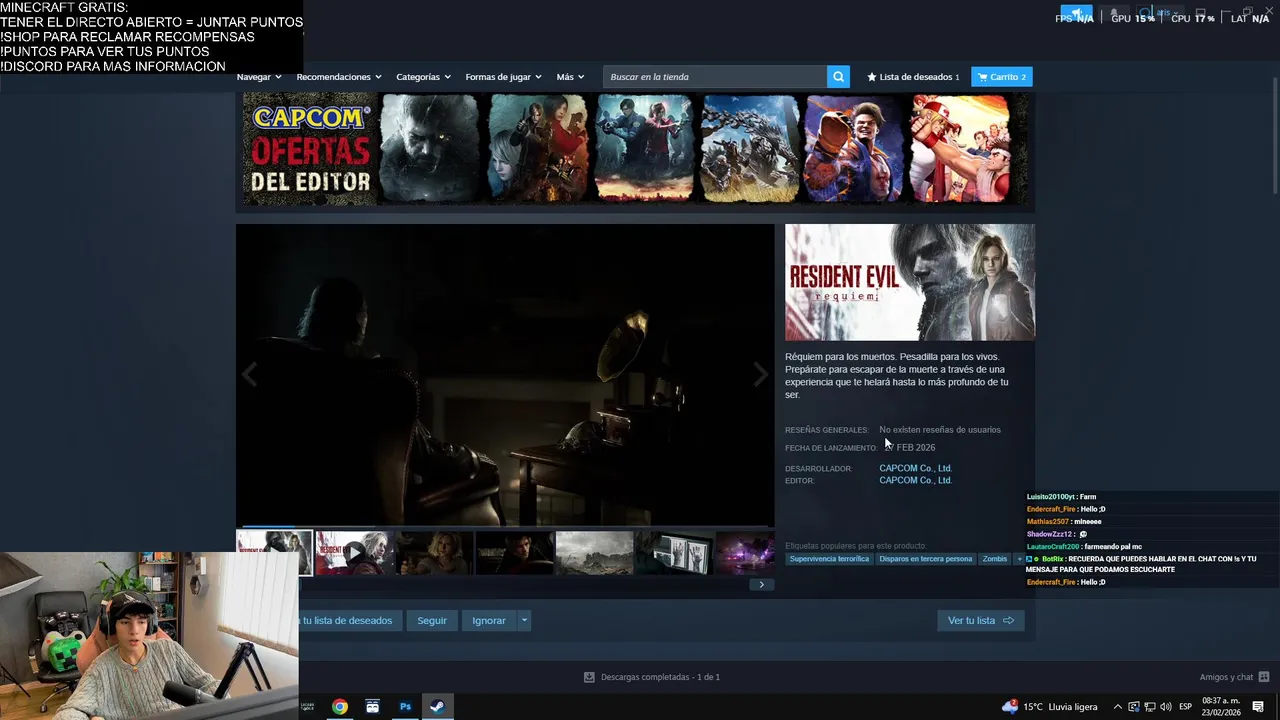The image size is (1280, 720).
Task: Click the Capcom Ofertas del editor banner logo
Action: pos(310,149)
